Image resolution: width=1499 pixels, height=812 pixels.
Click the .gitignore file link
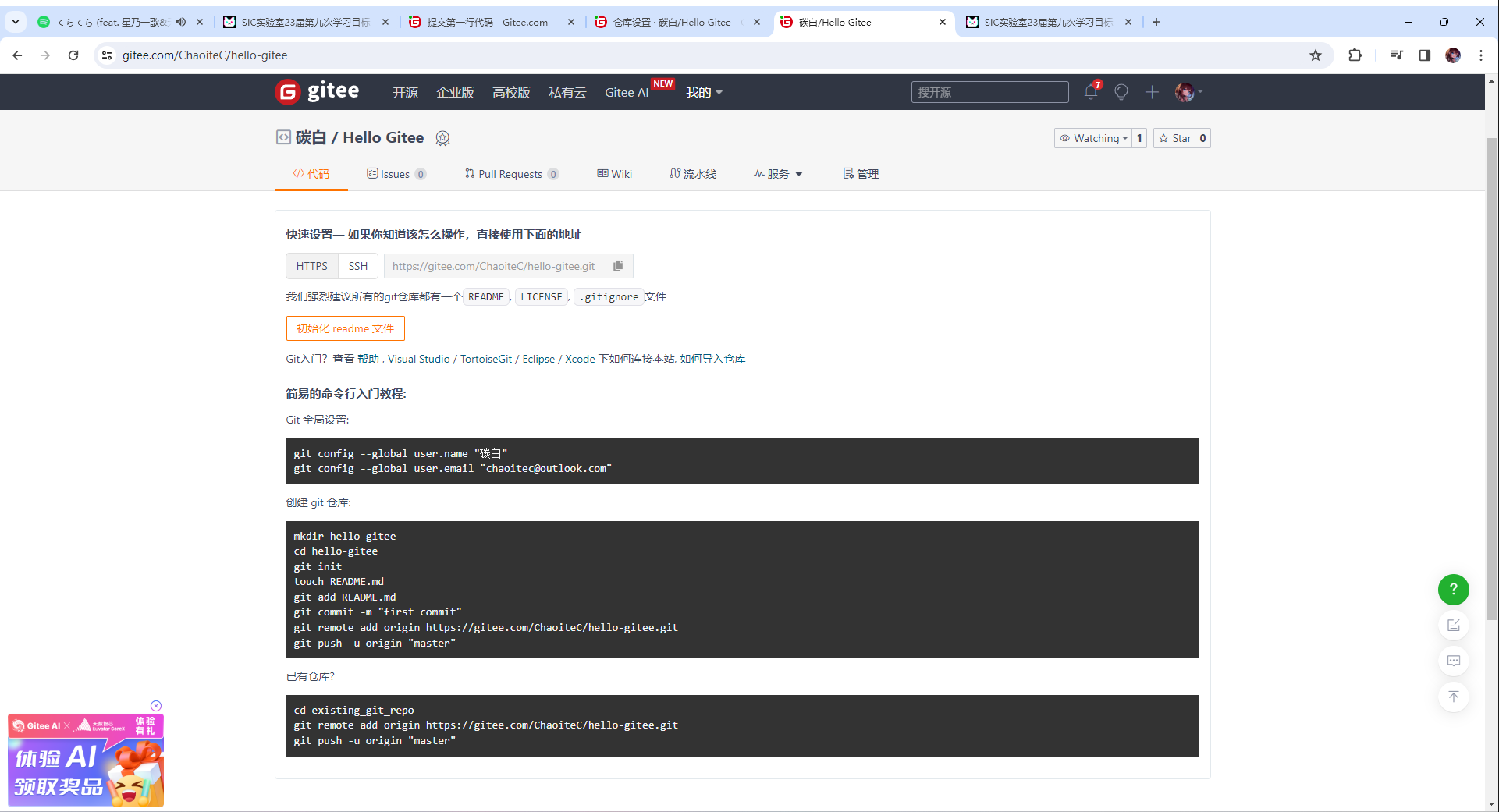609,297
